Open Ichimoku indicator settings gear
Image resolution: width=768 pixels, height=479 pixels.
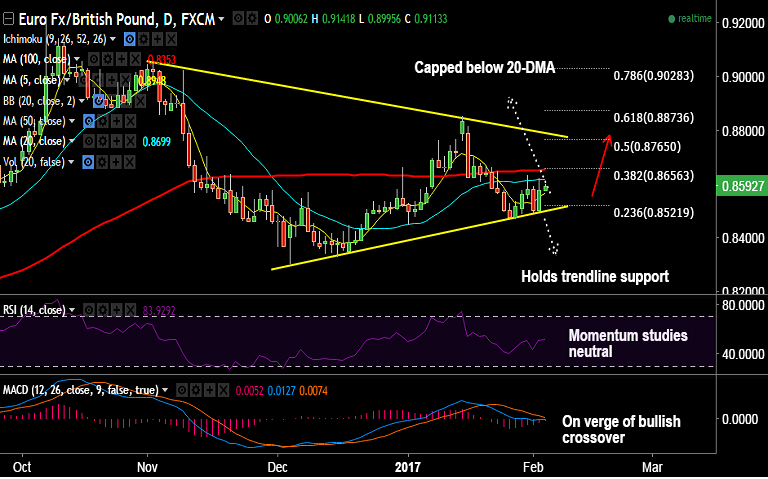[x=144, y=39]
